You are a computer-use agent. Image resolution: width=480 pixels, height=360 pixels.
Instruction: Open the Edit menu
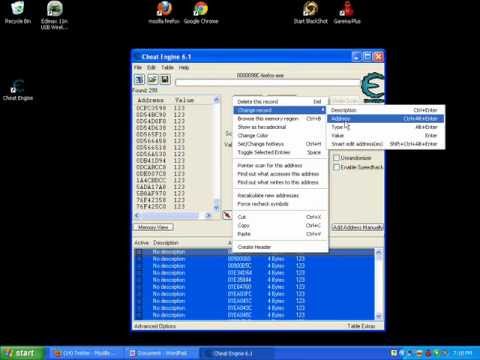(x=151, y=67)
